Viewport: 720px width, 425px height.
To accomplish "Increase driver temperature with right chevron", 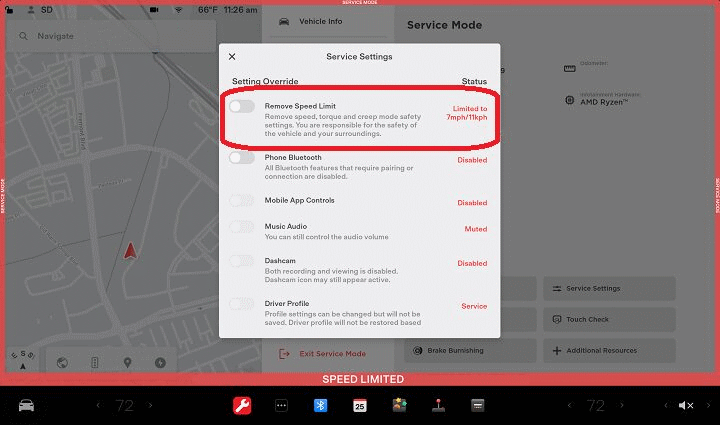I will 151,405.
